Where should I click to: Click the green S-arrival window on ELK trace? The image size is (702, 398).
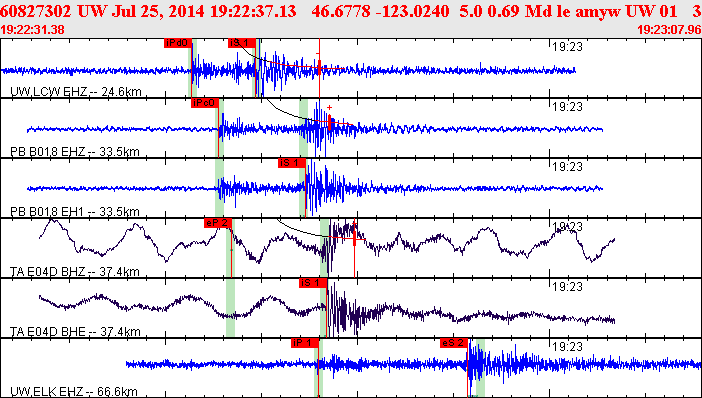480,368
